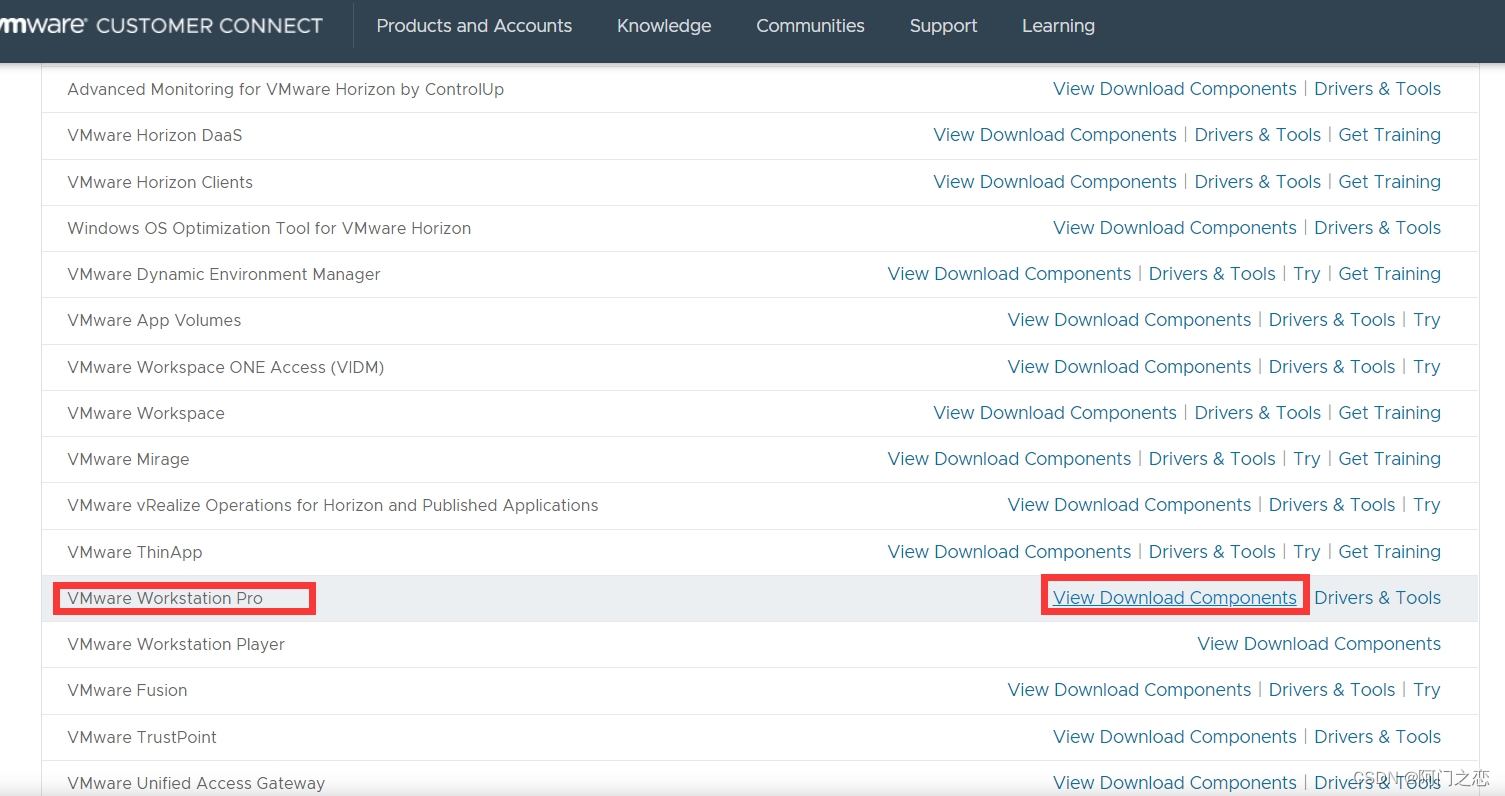Select the 'VMware Workstation Player' product name
The height and width of the screenshot is (796, 1505).
pos(176,644)
